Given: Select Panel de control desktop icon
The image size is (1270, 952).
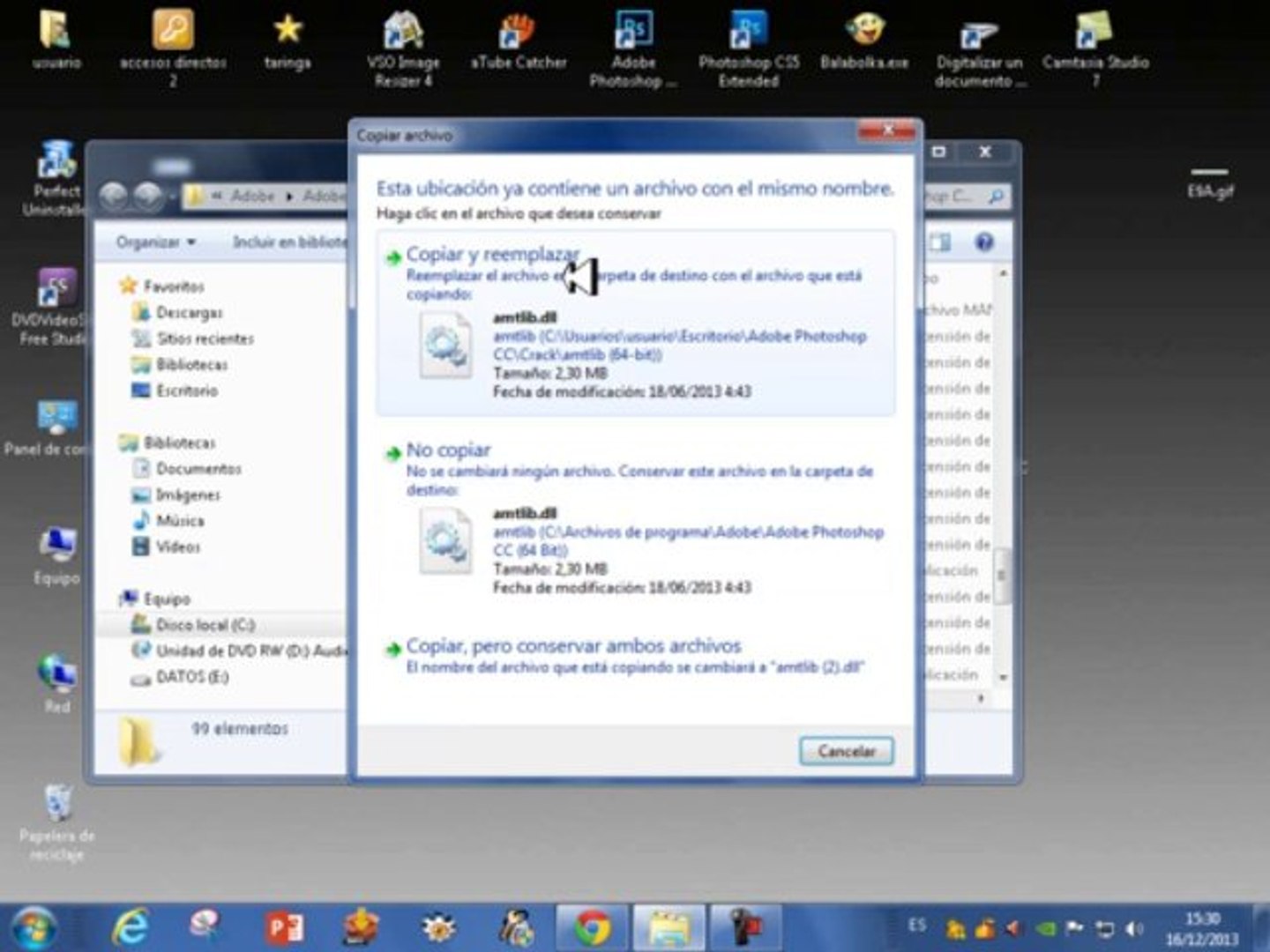Looking at the screenshot, I should coord(48,428).
